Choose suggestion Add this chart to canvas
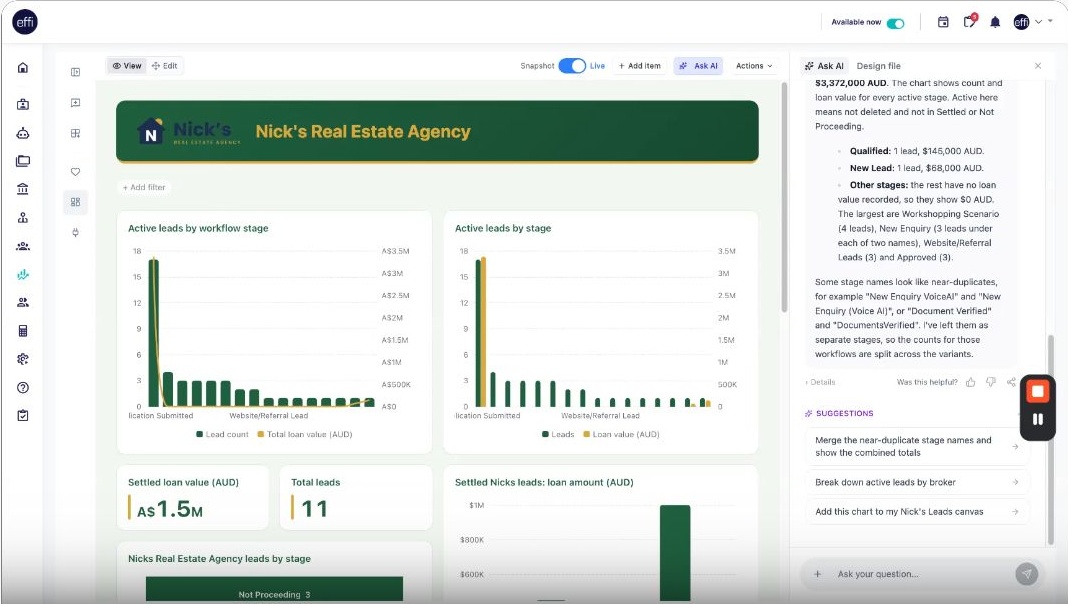 point(917,511)
